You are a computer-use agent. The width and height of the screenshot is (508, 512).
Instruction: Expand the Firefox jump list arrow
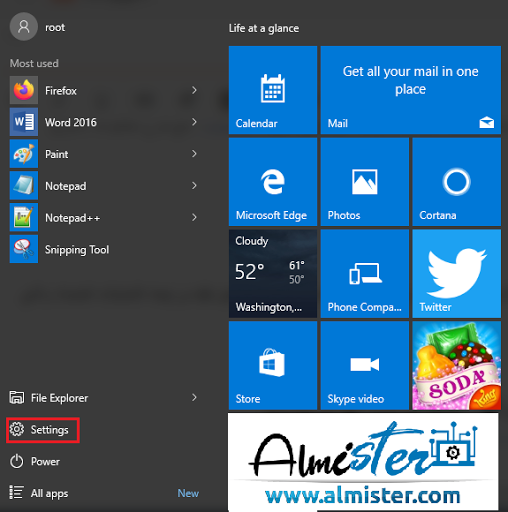click(x=194, y=90)
